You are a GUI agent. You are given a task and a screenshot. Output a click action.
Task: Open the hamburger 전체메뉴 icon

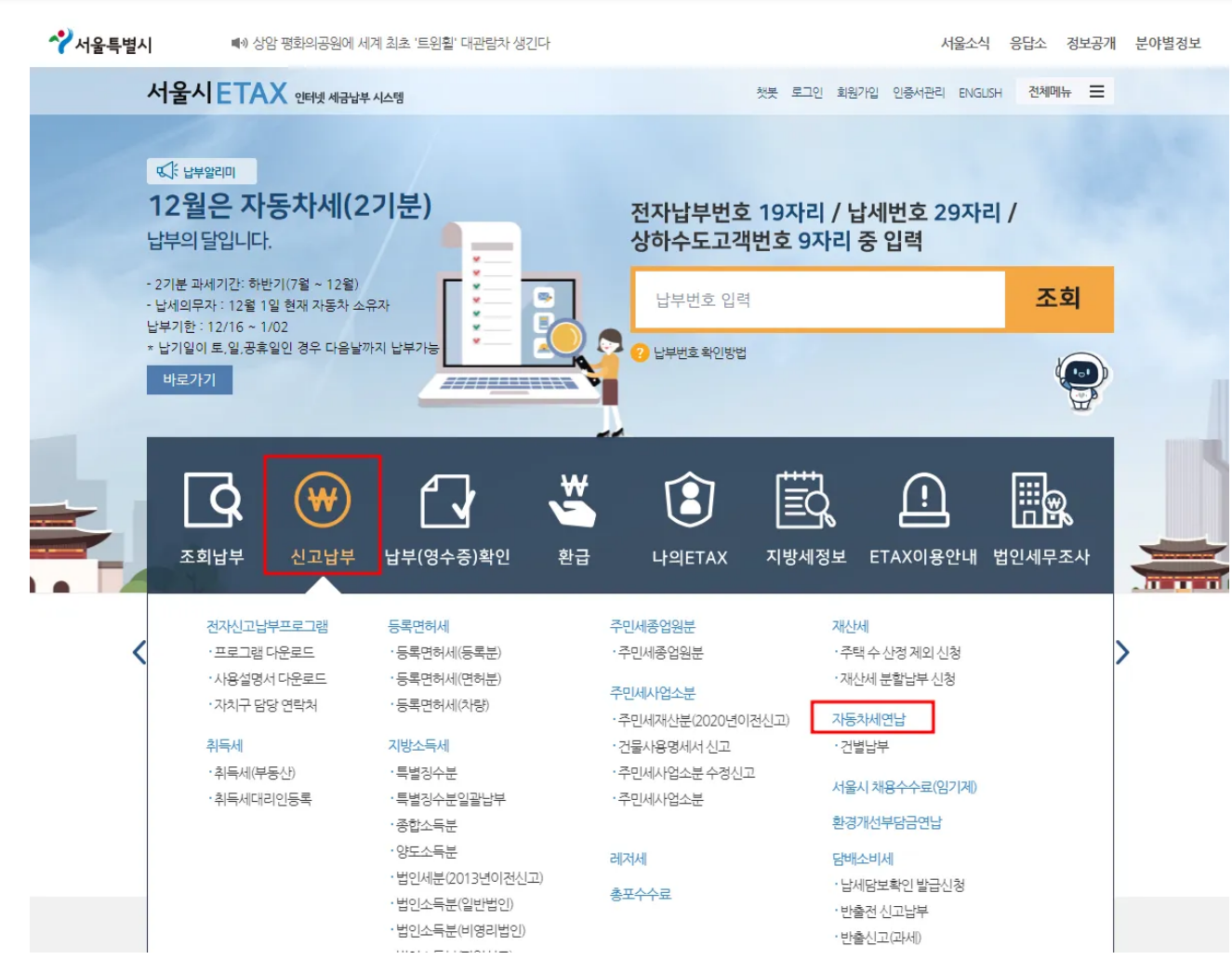pos(1097,92)
